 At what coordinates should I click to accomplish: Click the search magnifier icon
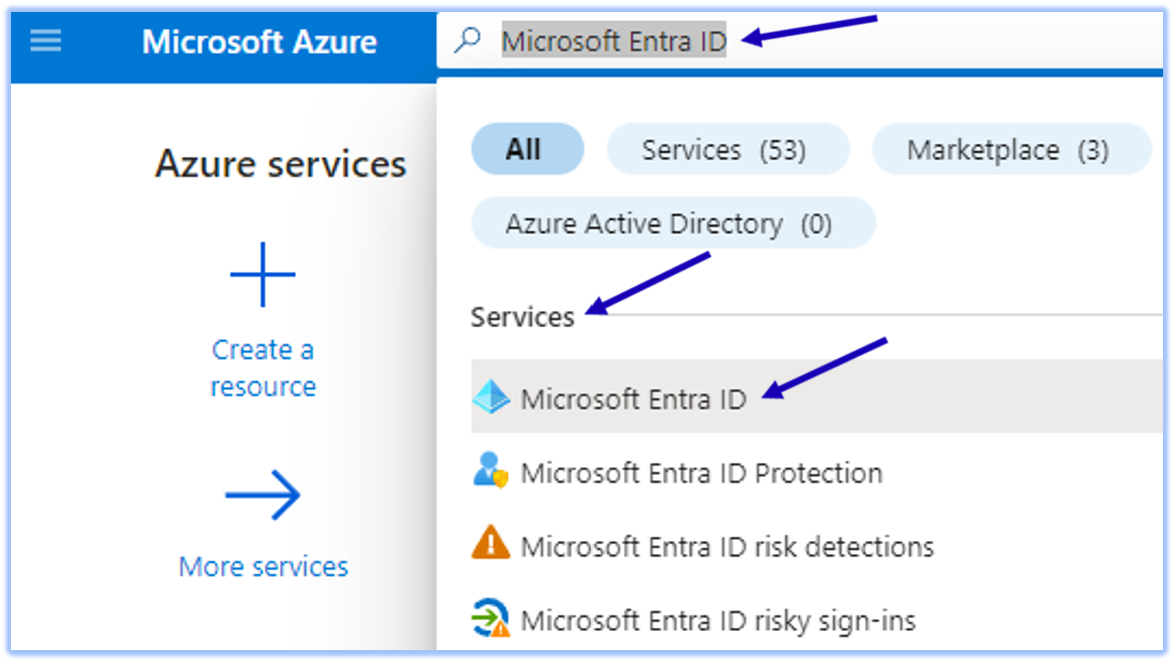coord(466,40)
